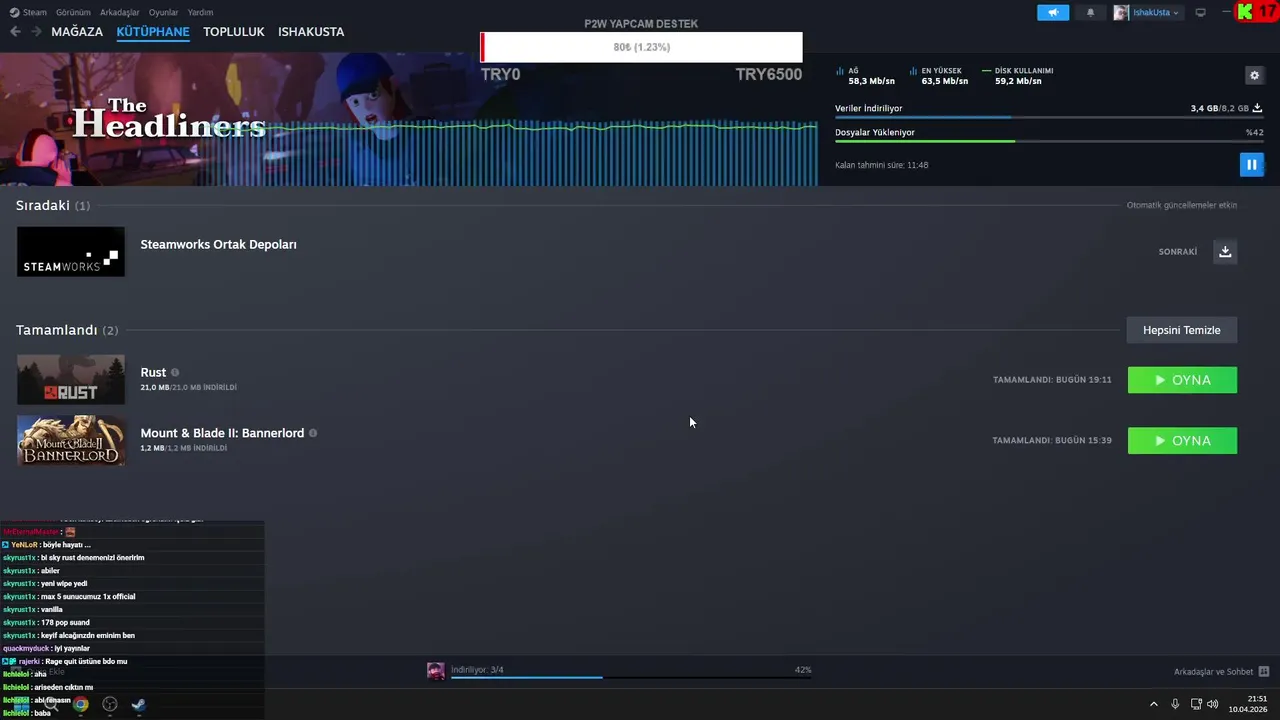Click the Tamamlandı section header
This screenshot has width=1280, height=720.
[67, 330]
